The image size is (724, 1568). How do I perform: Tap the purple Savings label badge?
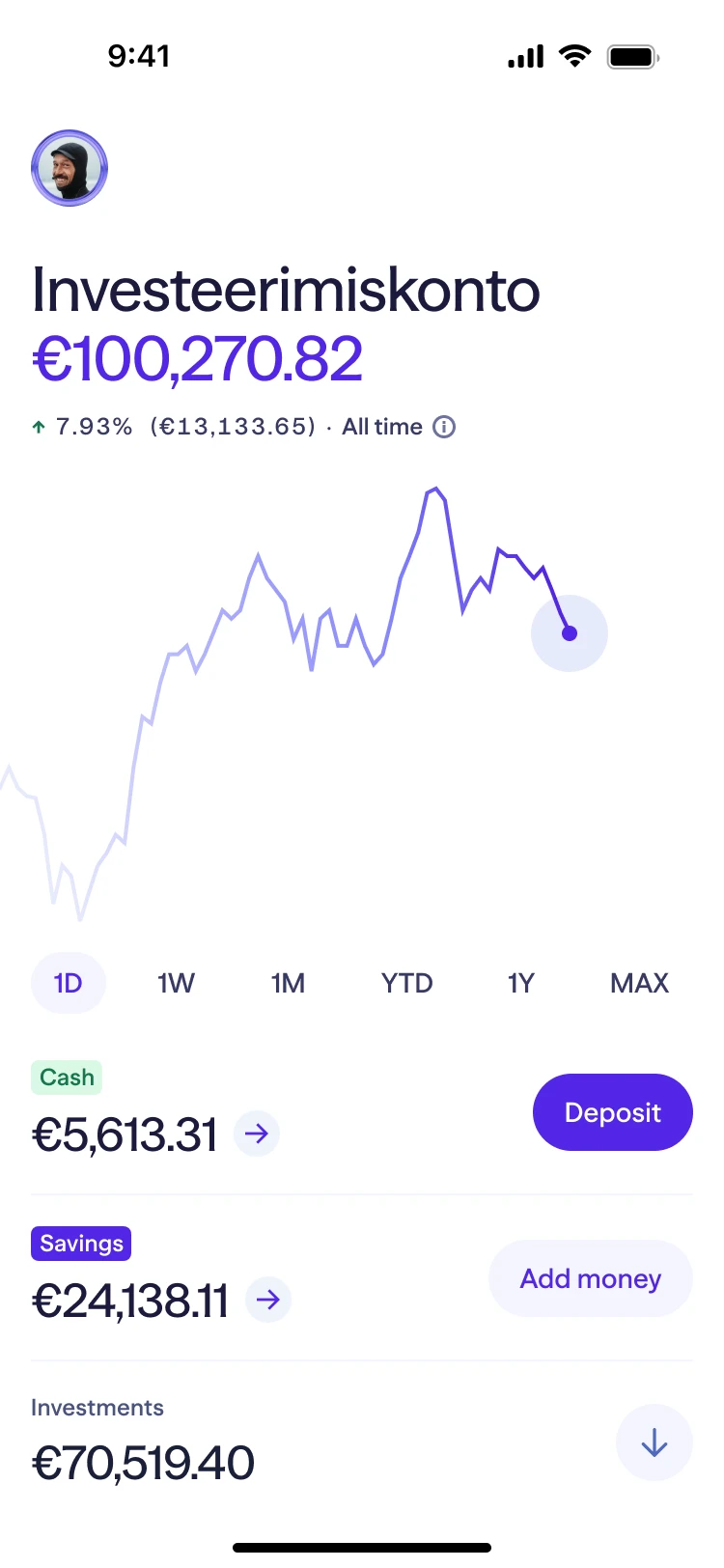[81, 1244]
